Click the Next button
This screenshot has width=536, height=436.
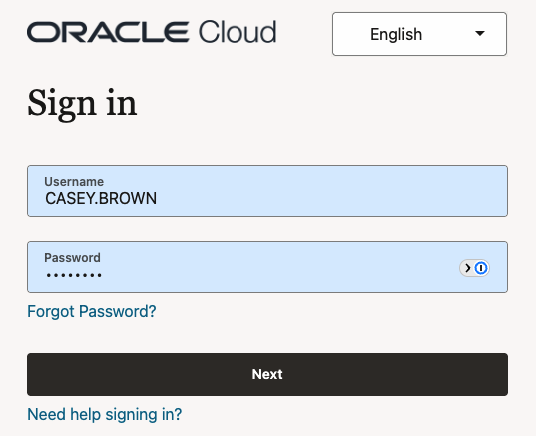(267, 374)
